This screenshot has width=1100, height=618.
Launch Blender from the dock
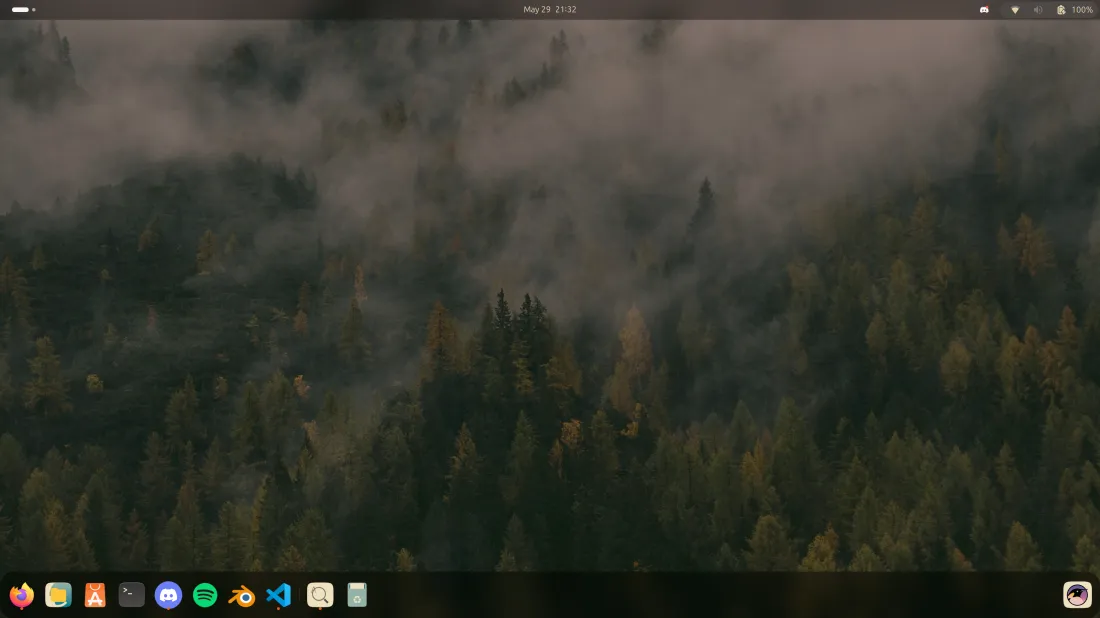pos(242,596)
